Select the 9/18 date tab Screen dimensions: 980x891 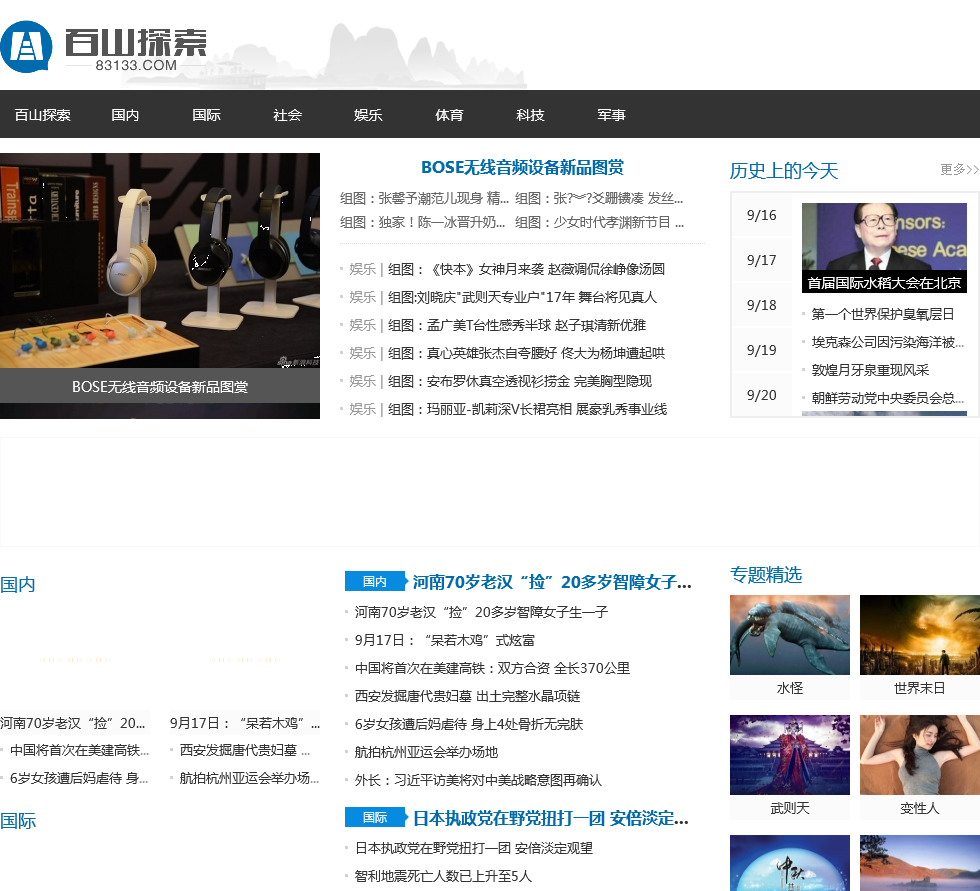[x=761, y=305]
